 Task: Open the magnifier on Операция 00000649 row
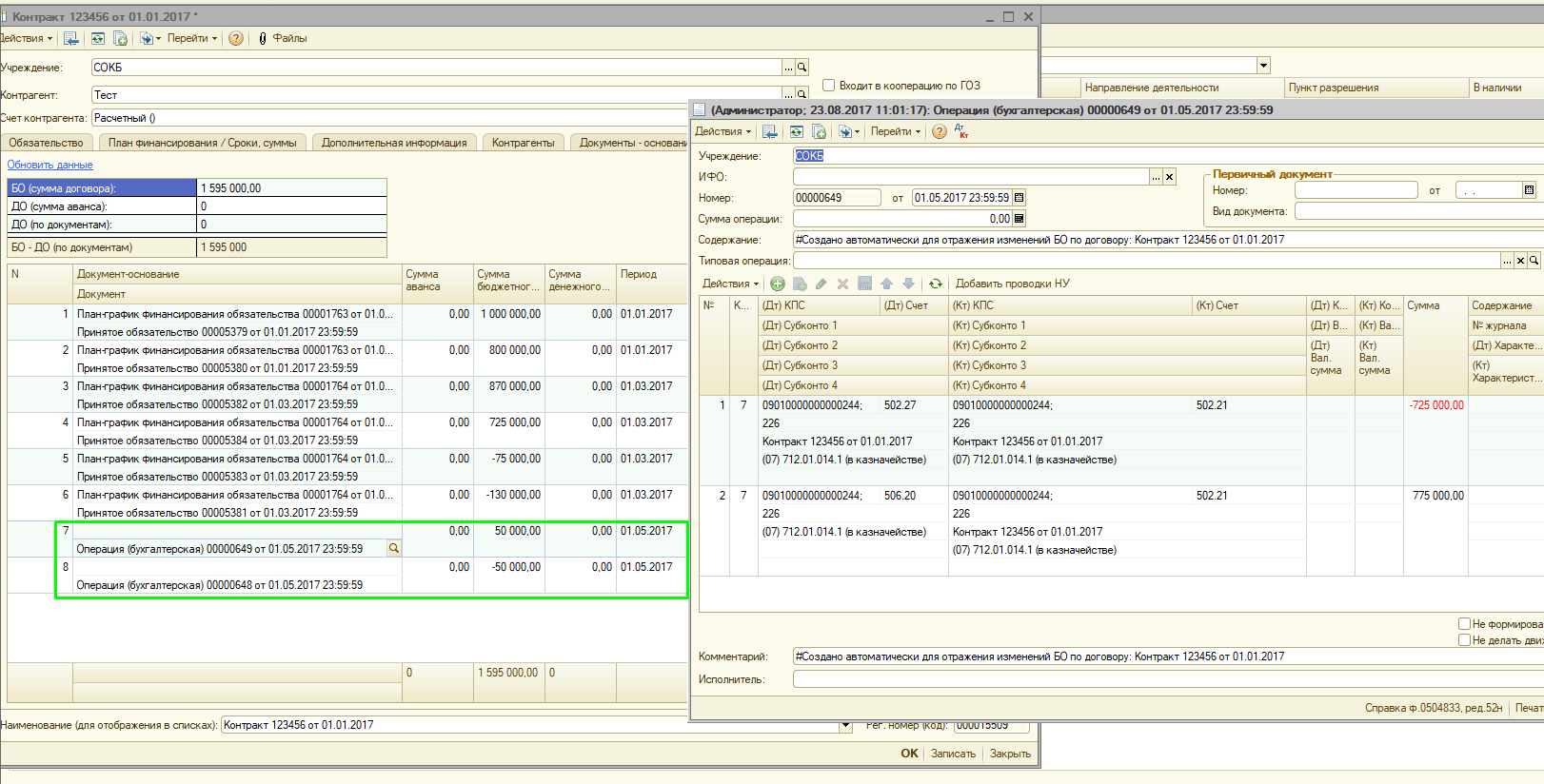point(393,549)
